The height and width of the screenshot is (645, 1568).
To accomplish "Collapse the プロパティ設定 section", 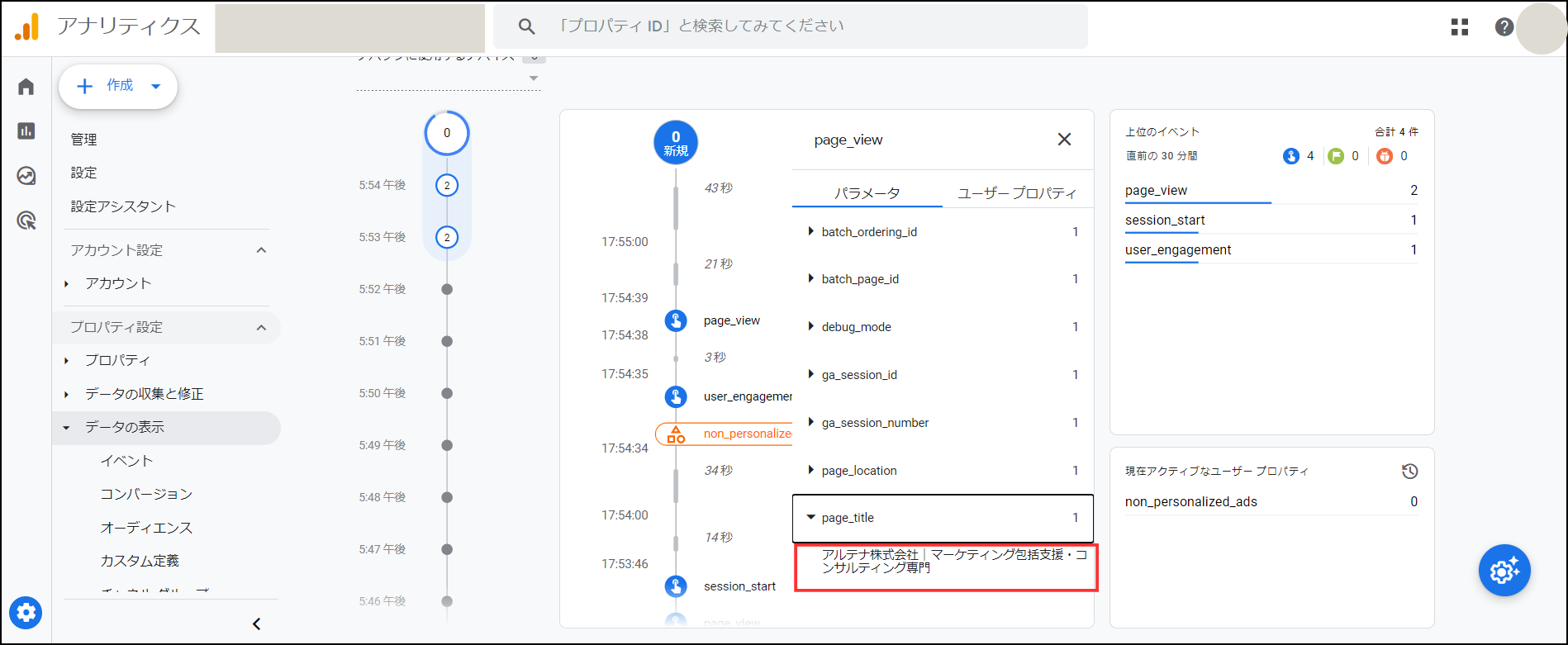I will (261, 328).
